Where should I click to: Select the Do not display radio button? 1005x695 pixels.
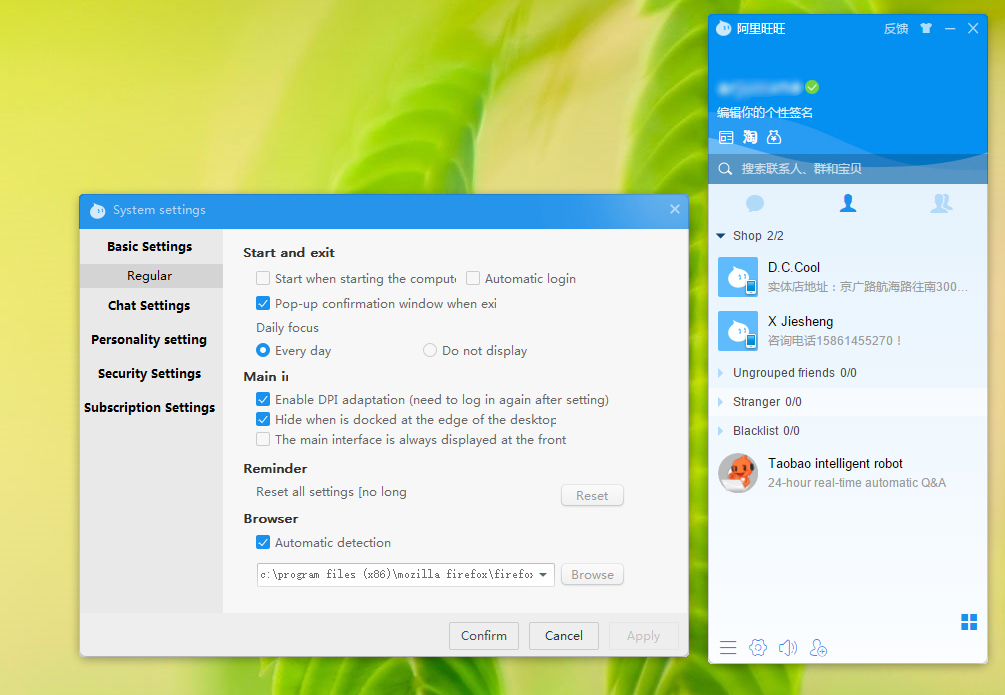click(x=430, y=351)
